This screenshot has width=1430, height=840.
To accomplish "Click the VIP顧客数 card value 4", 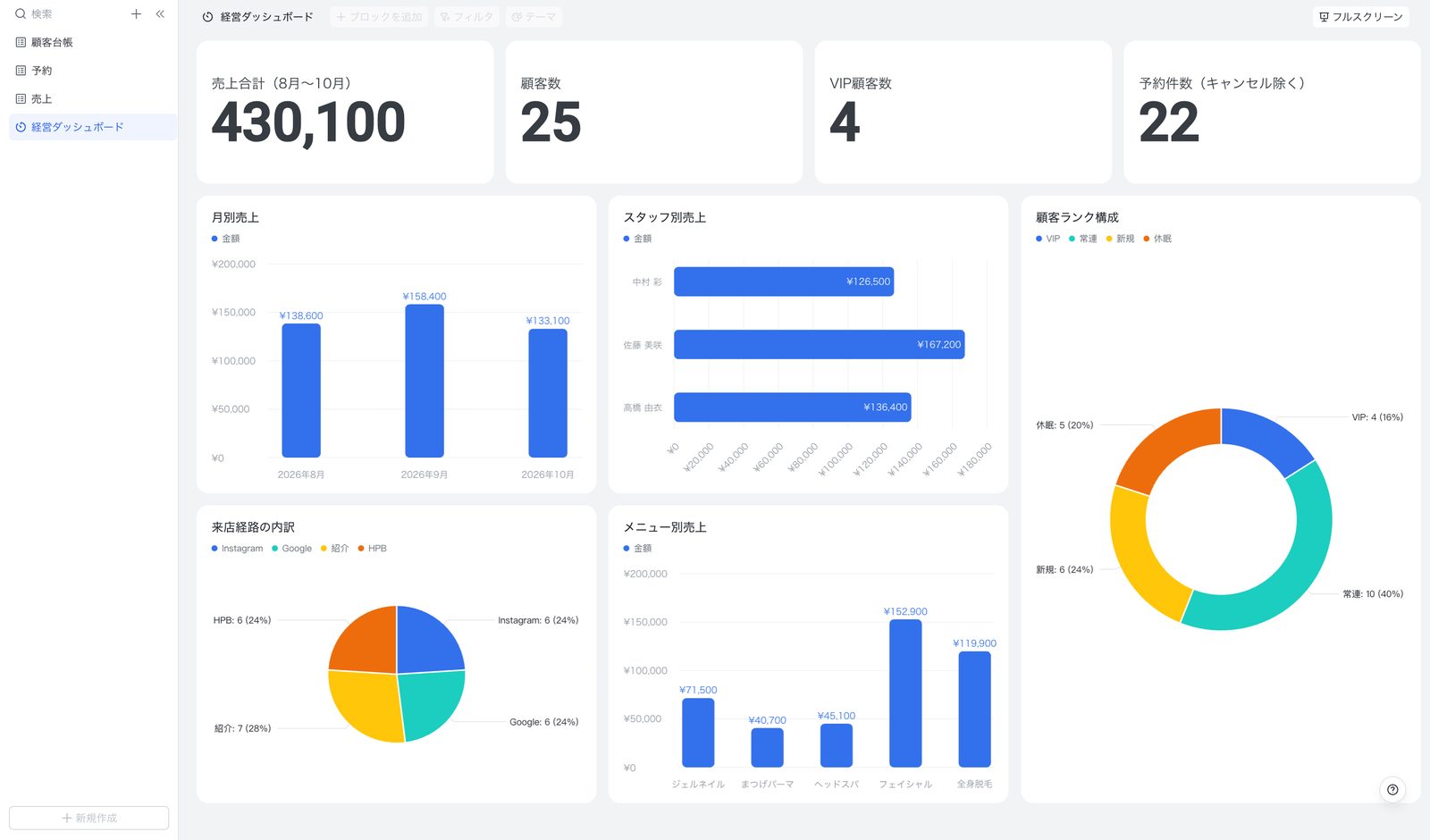I will click(x=845, y=122).
